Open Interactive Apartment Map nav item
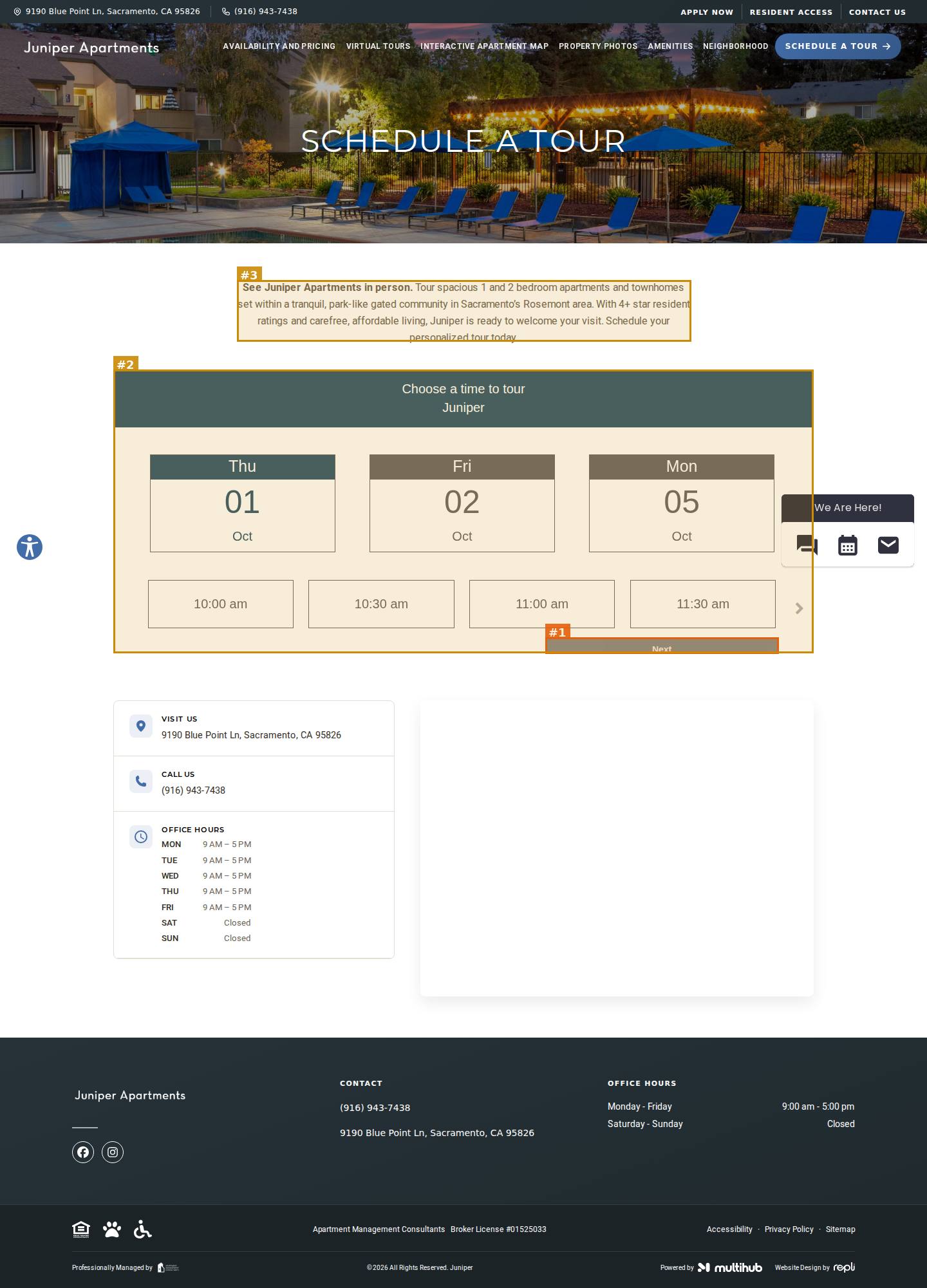Viewport: 927px width, 1288px height. click(484, 46)
